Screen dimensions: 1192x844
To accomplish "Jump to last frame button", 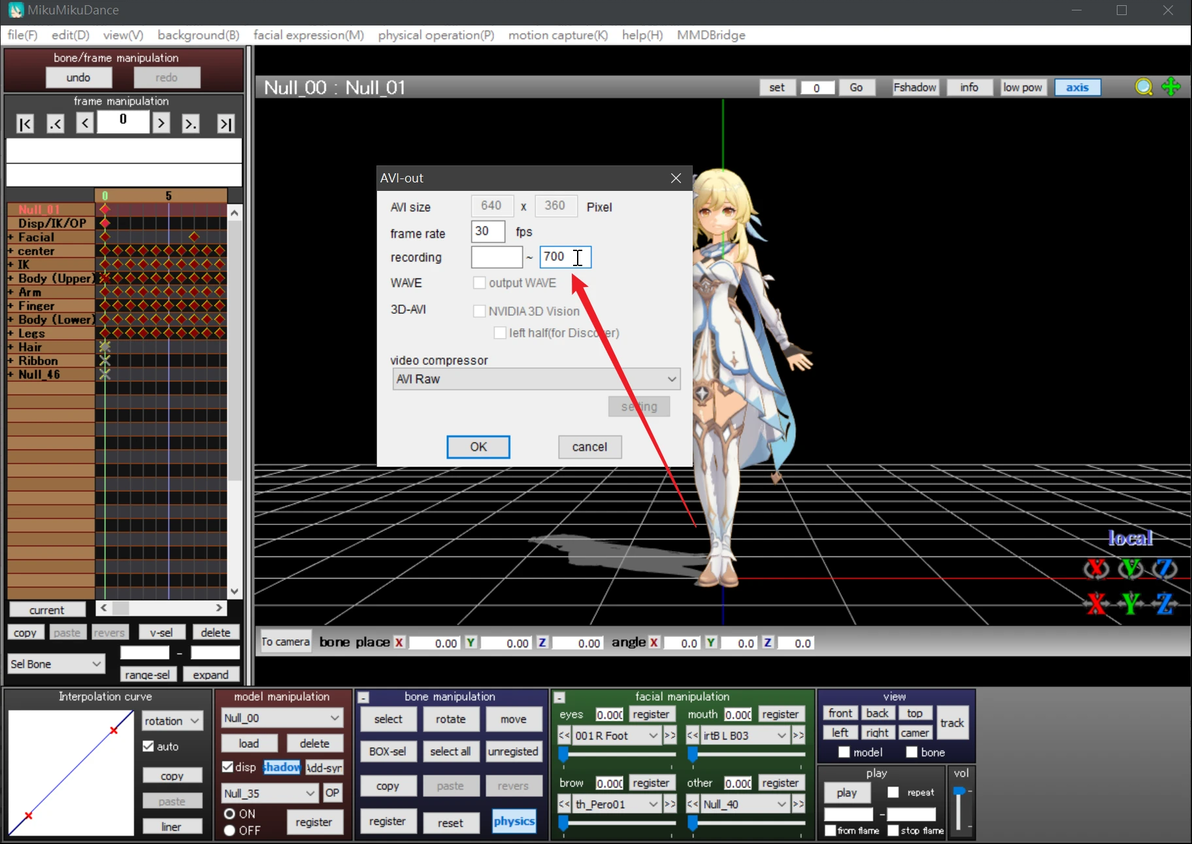I will tap(226, 123).
